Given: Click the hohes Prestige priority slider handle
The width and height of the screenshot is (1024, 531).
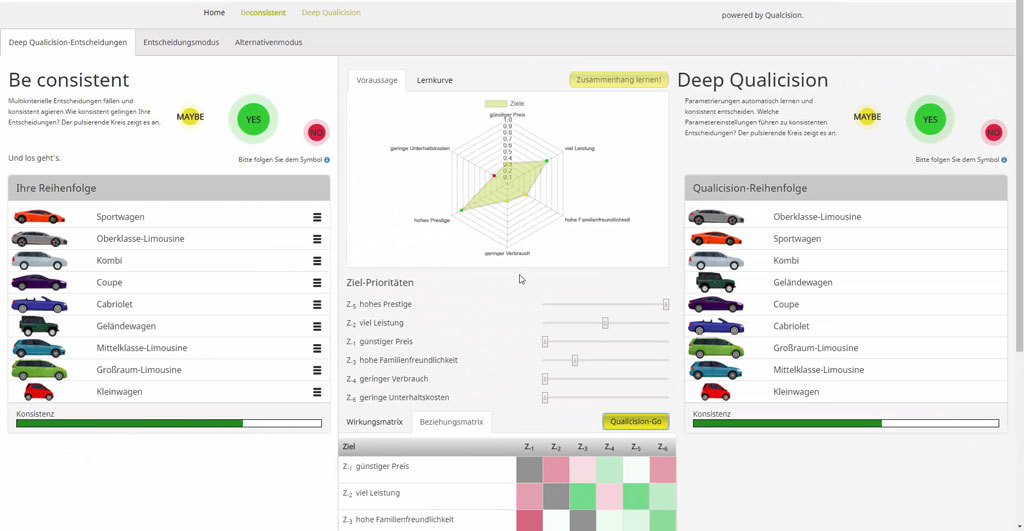Looking at the screenshot, I should tap(665, 304).
